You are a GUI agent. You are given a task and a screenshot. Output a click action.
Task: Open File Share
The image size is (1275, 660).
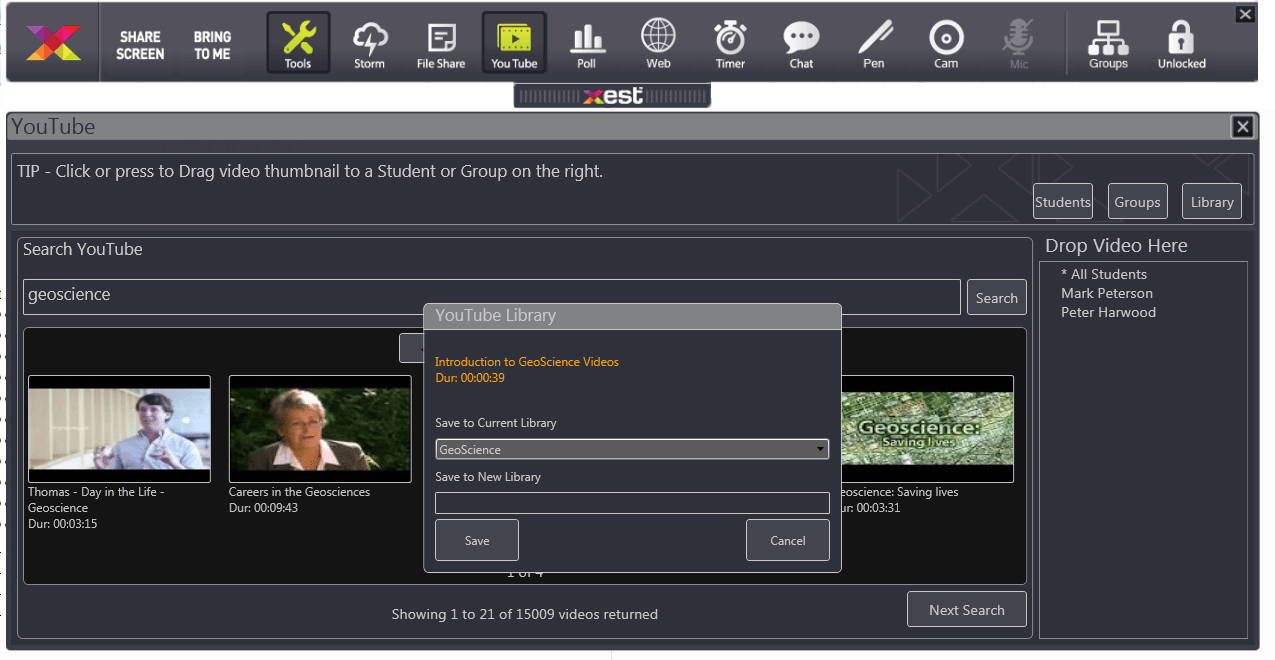(441, 45)
